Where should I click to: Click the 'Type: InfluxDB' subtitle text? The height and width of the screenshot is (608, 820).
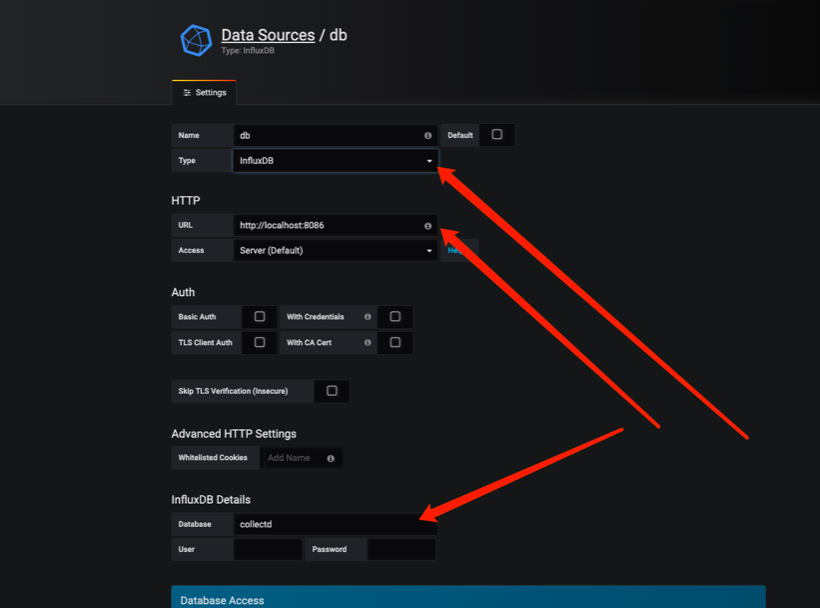tap(247, 51)
